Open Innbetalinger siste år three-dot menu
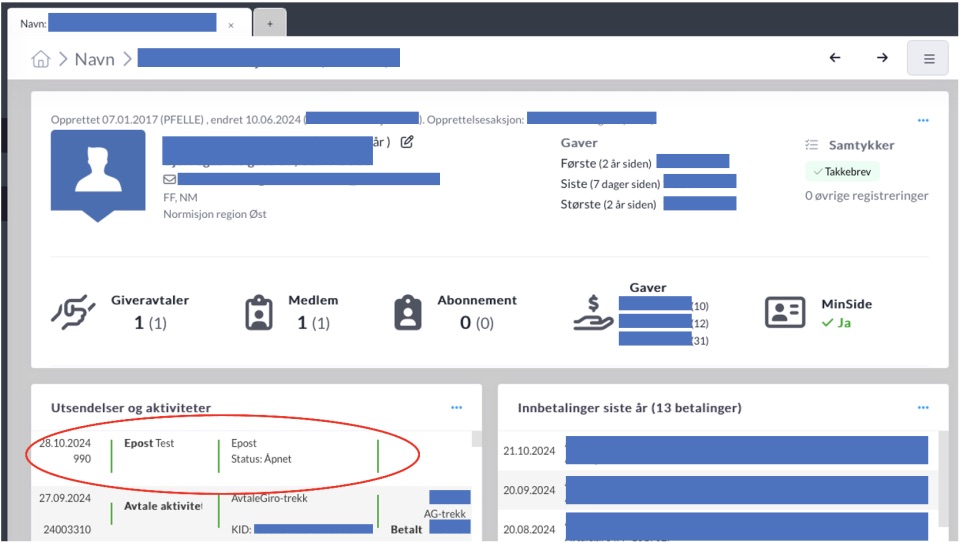Screen dimensions: 960x543 click(923, 408)
